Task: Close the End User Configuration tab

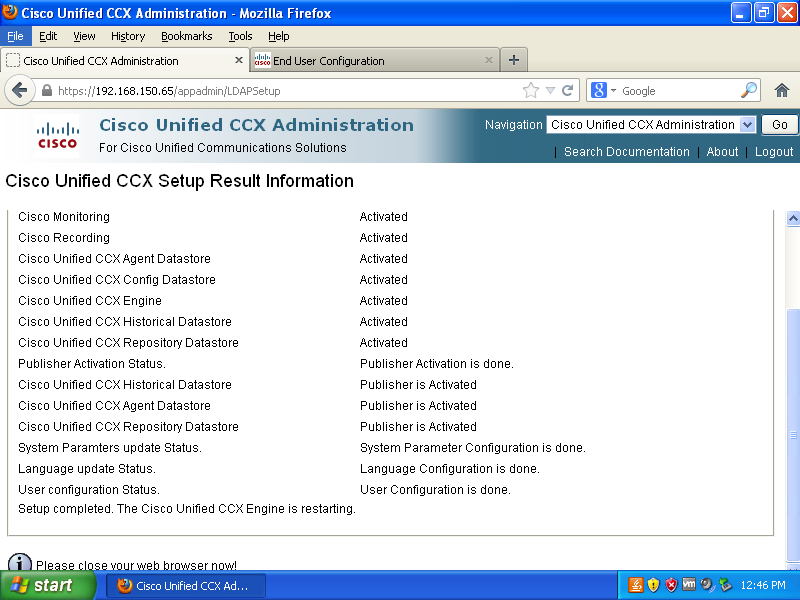Action: coord(489,60)
